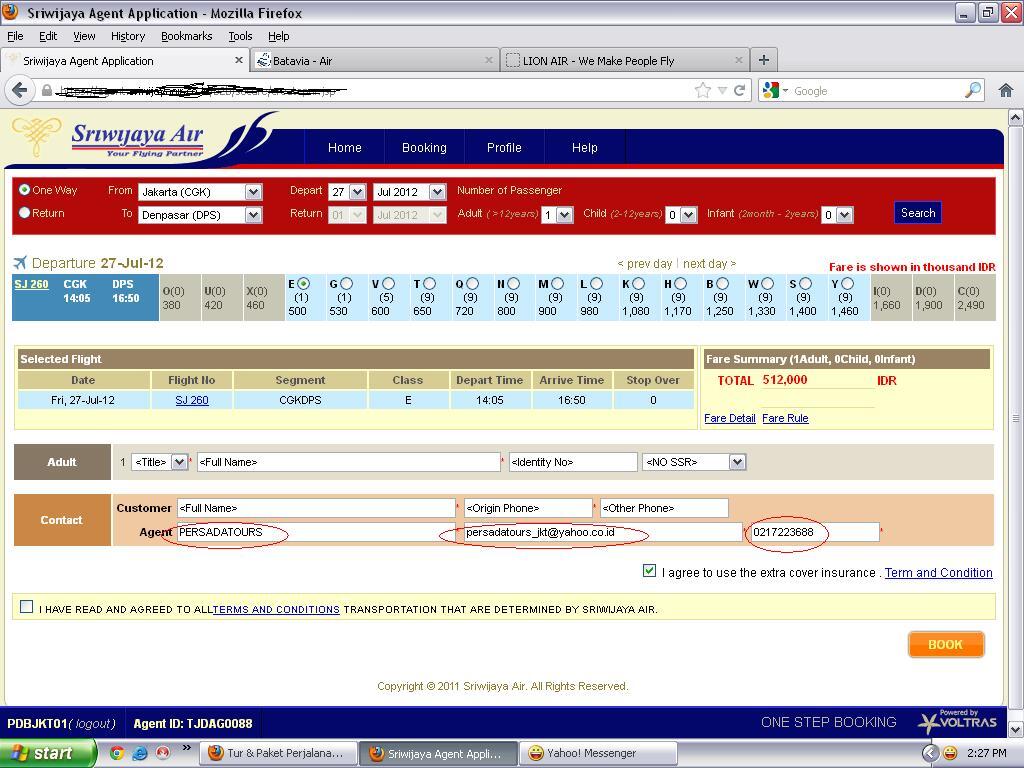This screenshot has width=1024, height=768.
Task: Open the Home menu
Action: coord(344,148)
